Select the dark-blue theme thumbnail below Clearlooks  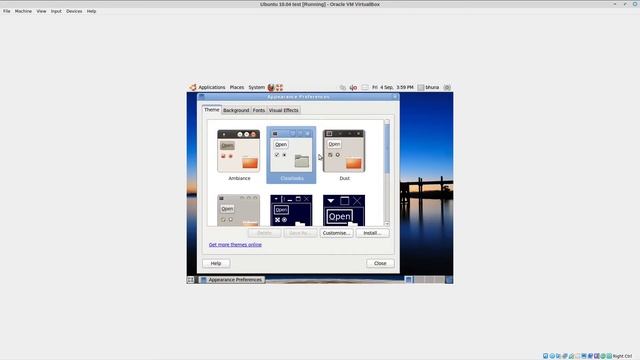[291, 210]
